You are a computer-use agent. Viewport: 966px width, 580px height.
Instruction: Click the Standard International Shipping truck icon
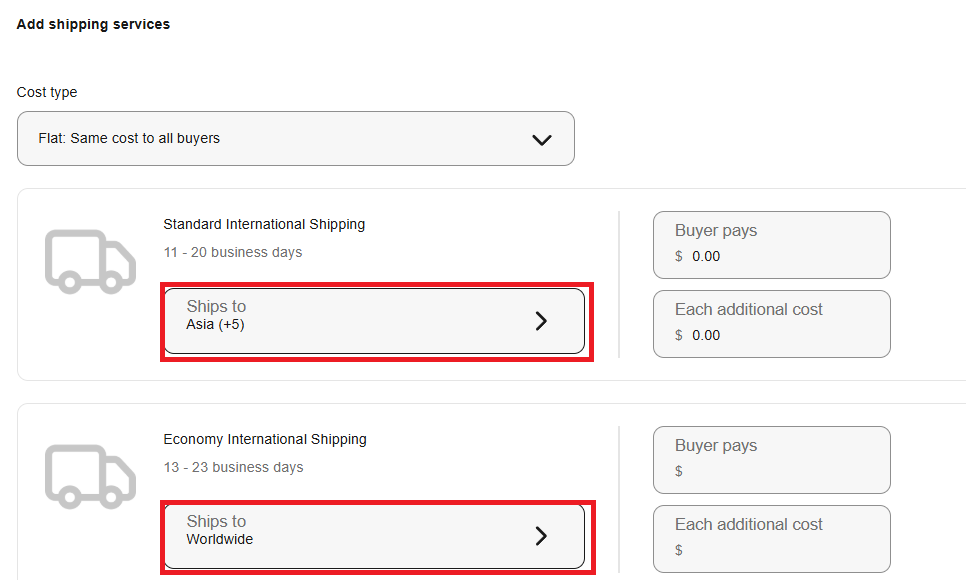[90, 261]
